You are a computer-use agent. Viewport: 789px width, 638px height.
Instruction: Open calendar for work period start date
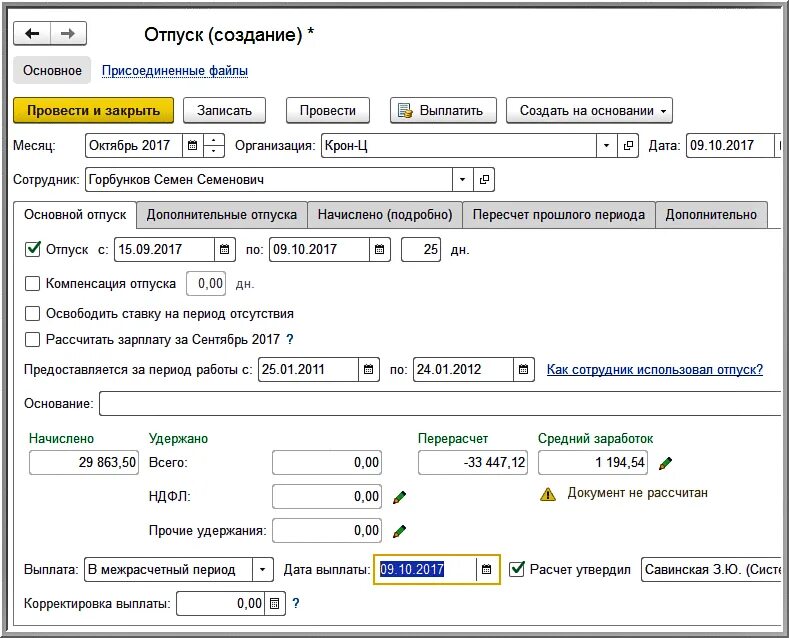point(368,370)
